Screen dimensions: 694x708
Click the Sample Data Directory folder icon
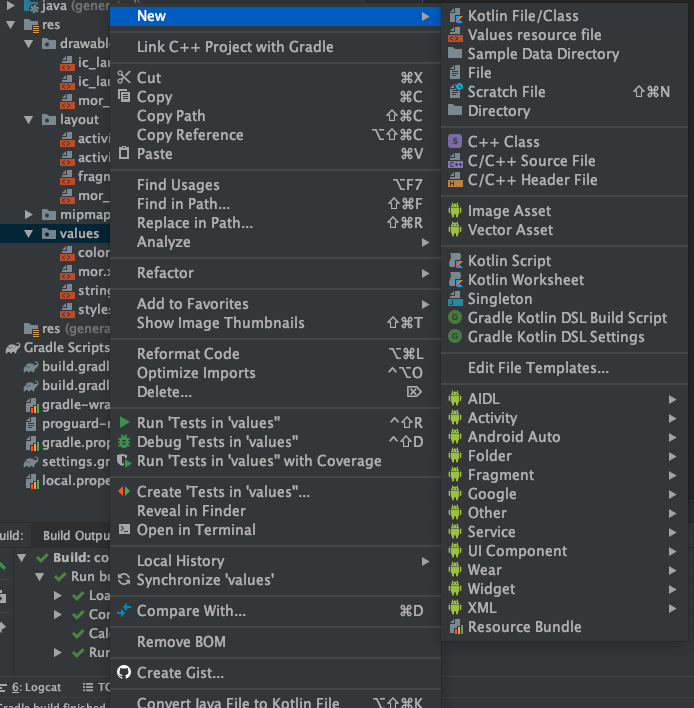point(455,54)
